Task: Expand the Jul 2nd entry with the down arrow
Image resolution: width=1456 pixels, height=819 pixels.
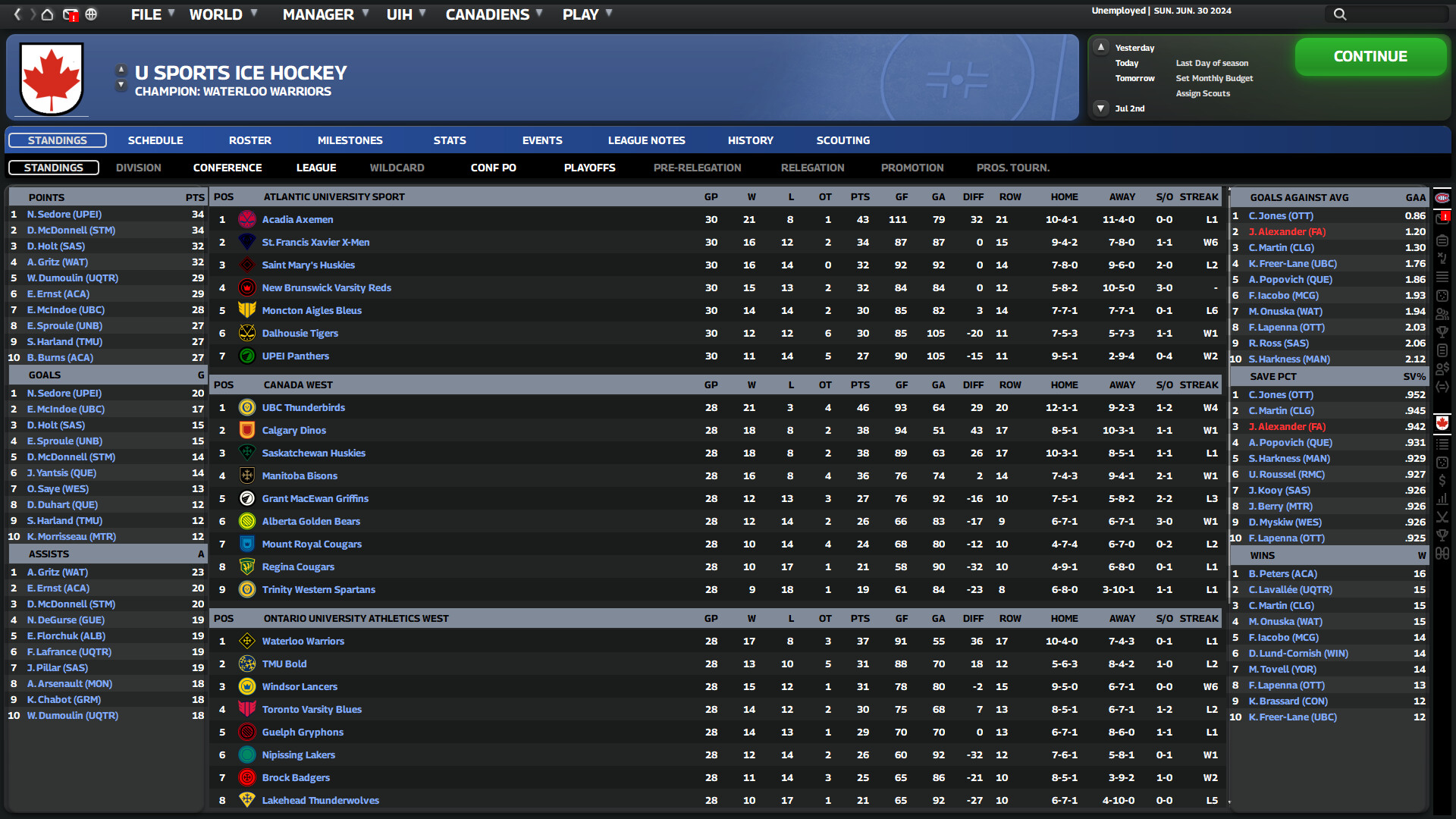Action: point(1101,108)
